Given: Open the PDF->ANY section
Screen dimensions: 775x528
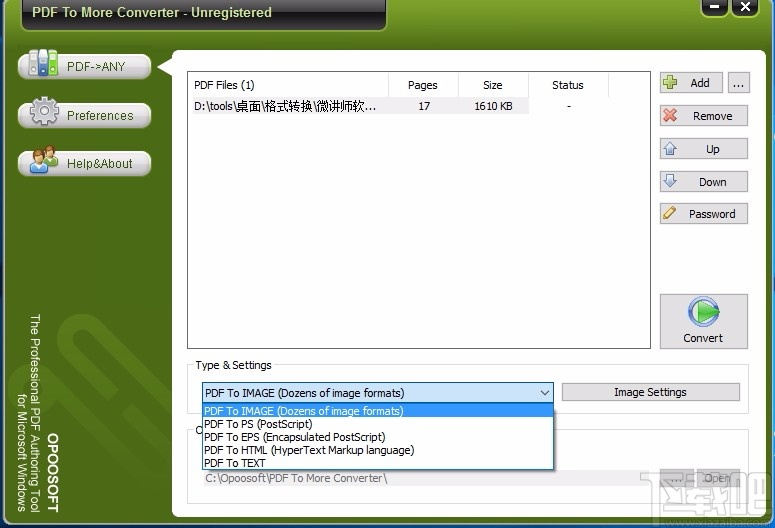Looking at the screenshot, I should pos(85,66).
